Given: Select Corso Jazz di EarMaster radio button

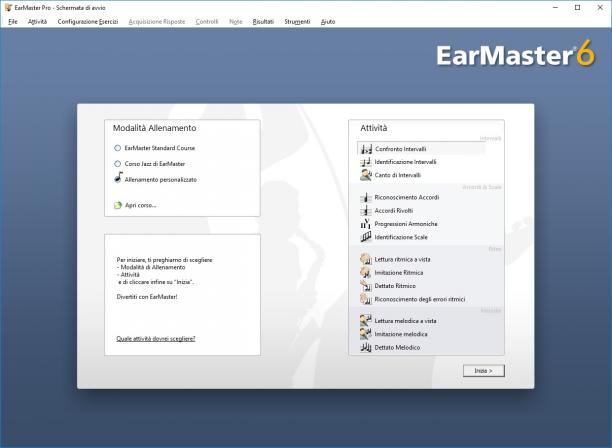Looking at the screenshot, I should tap(117, 164).
